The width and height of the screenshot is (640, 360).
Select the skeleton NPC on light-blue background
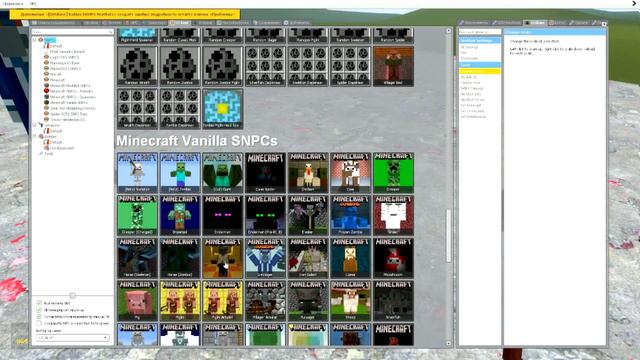tap(137, 173)
